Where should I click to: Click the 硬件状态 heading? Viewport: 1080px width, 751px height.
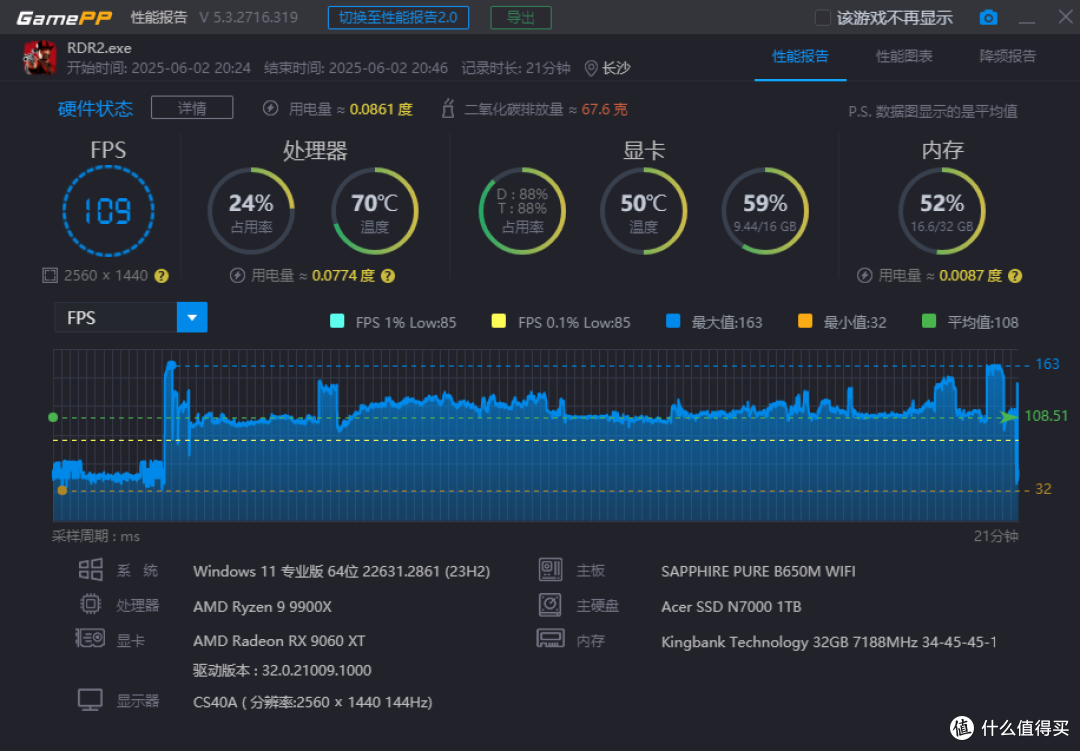(95, 108)
